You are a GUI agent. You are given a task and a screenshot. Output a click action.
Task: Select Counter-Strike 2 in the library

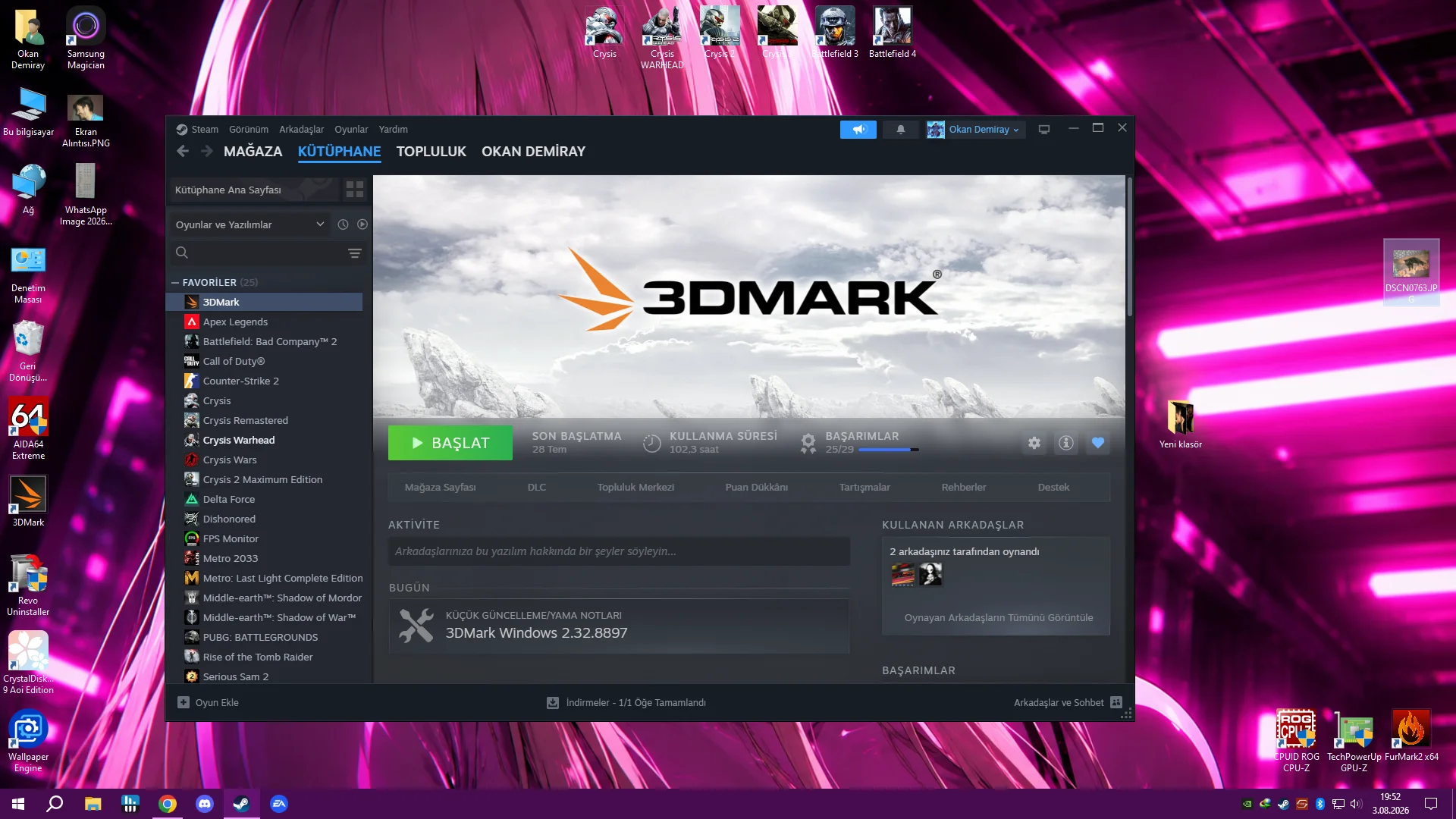[x=264, y=381]
